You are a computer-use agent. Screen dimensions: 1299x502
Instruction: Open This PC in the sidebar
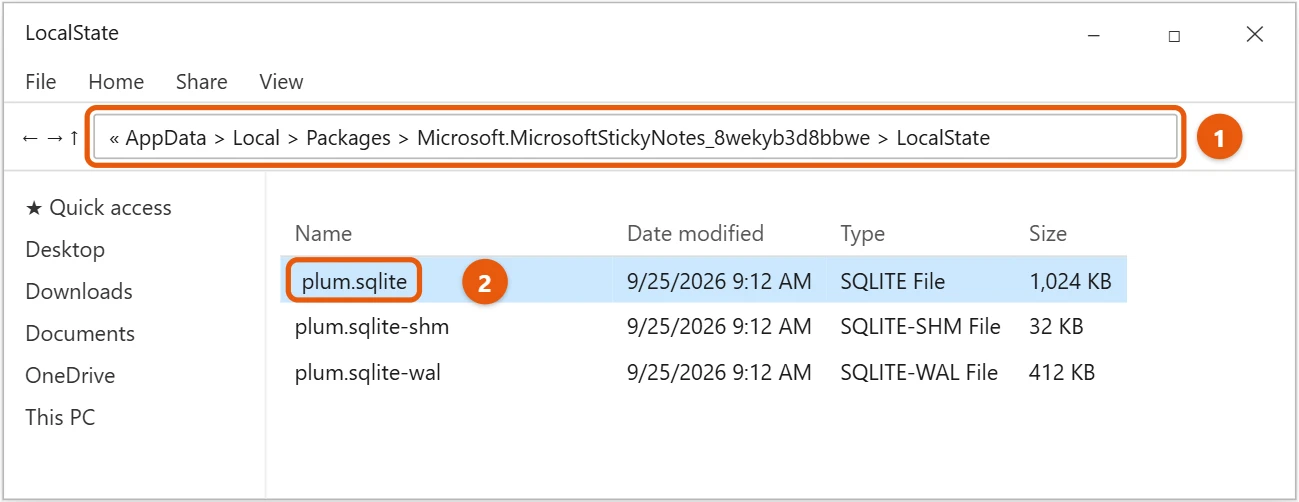click(60, 418)
